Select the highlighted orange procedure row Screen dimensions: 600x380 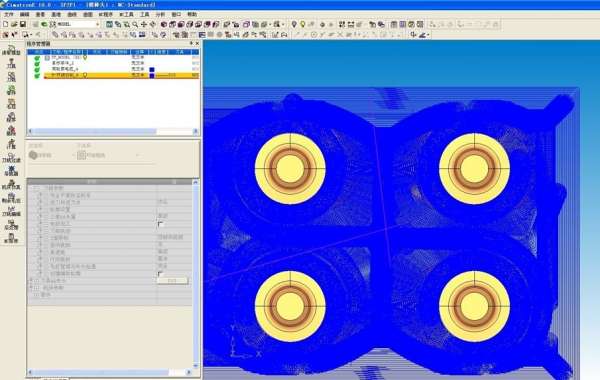(x=122, y=75)
